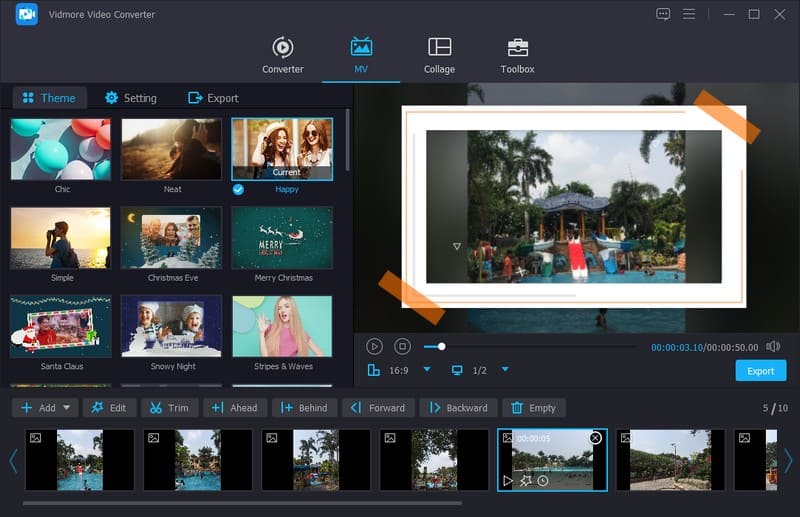800x517 pixels.
Task: Open the Setting sub-tab
Action: [131, 97]
